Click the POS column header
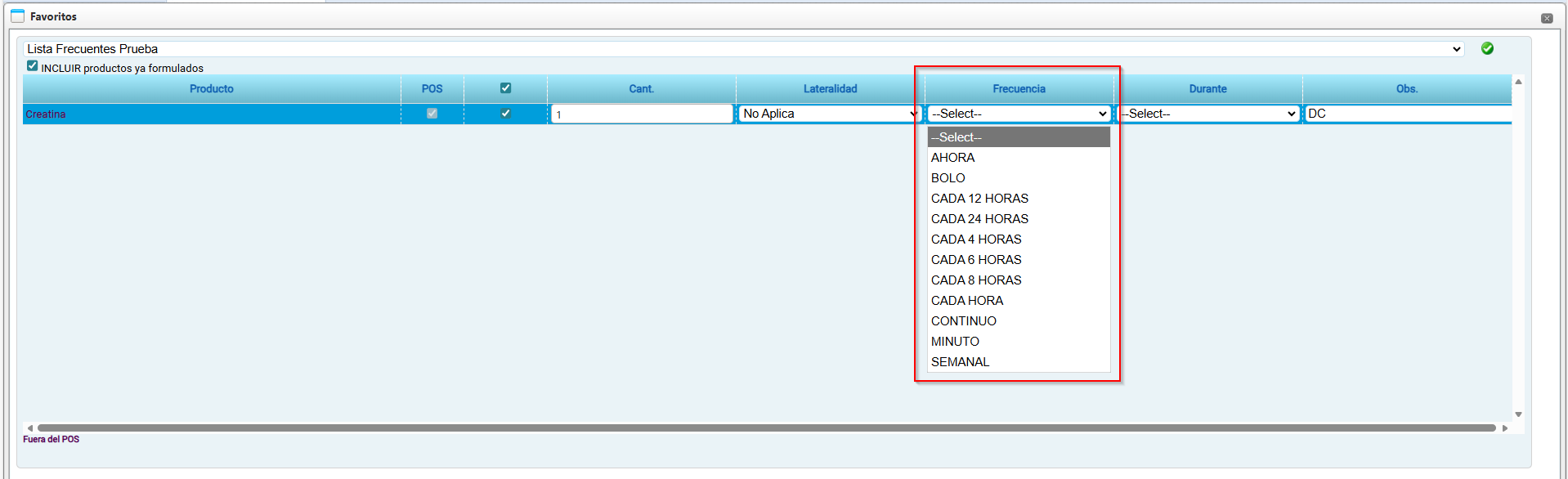Viewport: 1568px width, 479px height. [x=432, y=88]
